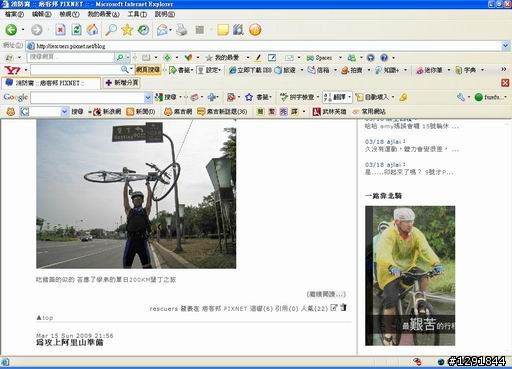The height and width of the screenshot is (369, 512).
Task: Print the page with the printer icon
Action: 182,30
